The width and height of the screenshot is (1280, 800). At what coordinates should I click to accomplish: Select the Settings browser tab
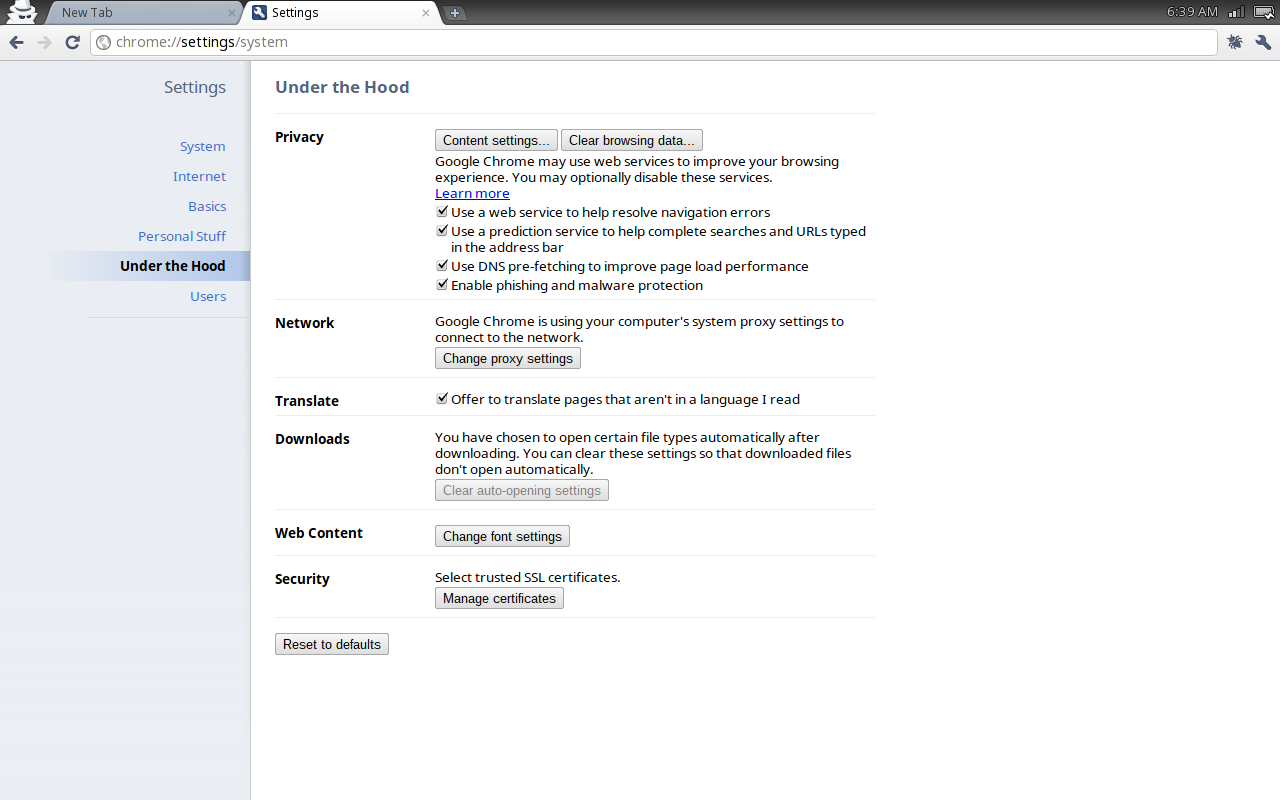pos(340,13)
